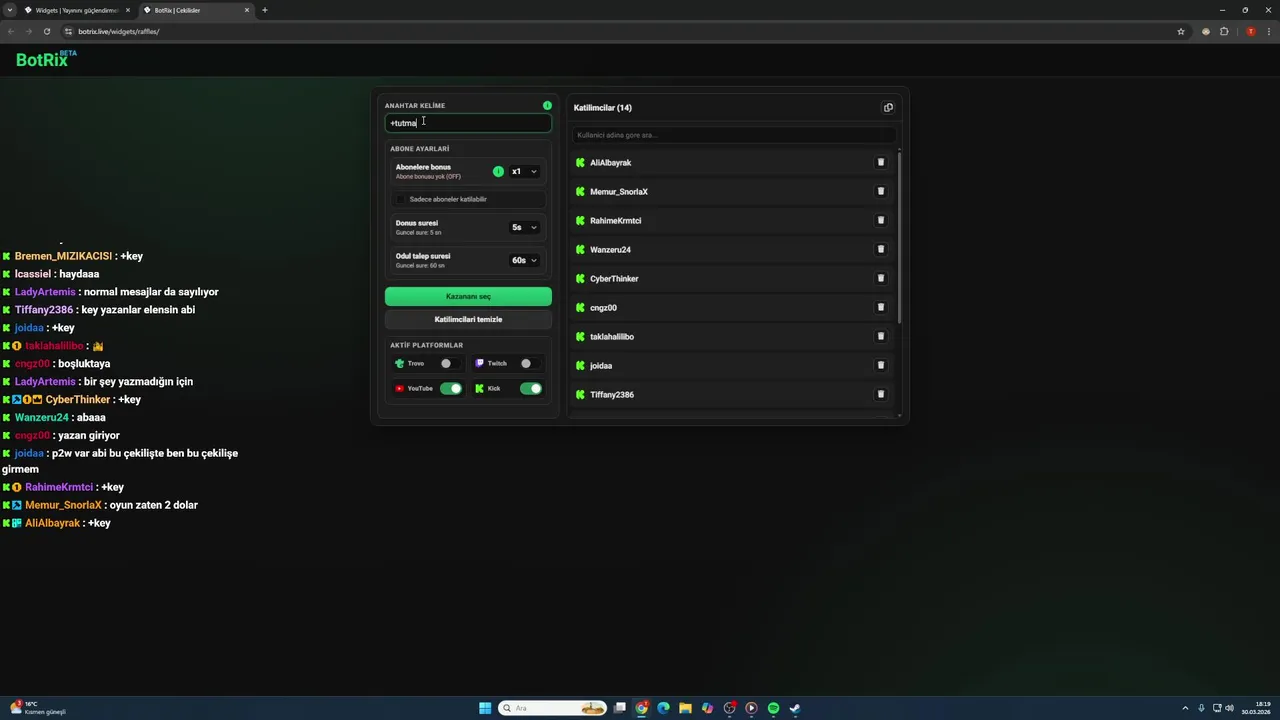Open Spotify from the taskbar

(x=773, y=708)
